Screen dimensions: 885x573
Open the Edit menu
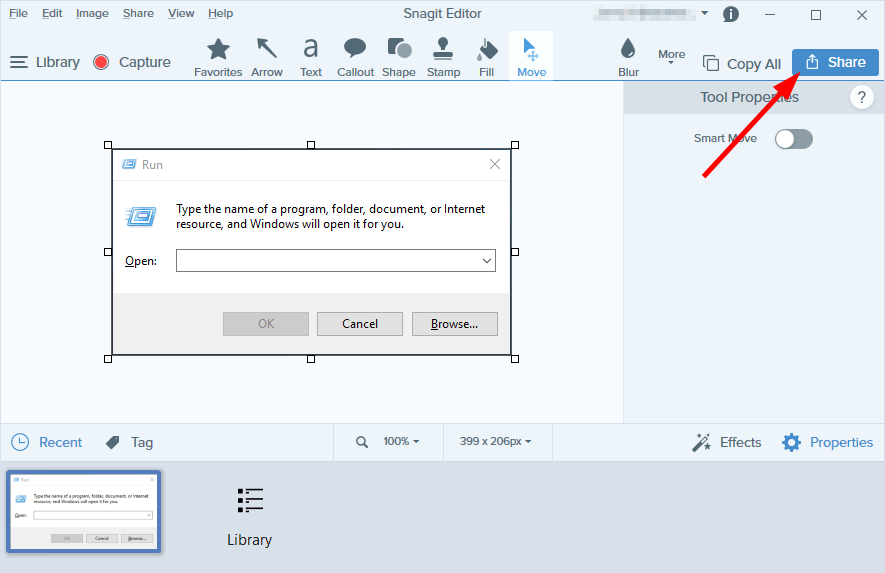click(x=52, y=13)
